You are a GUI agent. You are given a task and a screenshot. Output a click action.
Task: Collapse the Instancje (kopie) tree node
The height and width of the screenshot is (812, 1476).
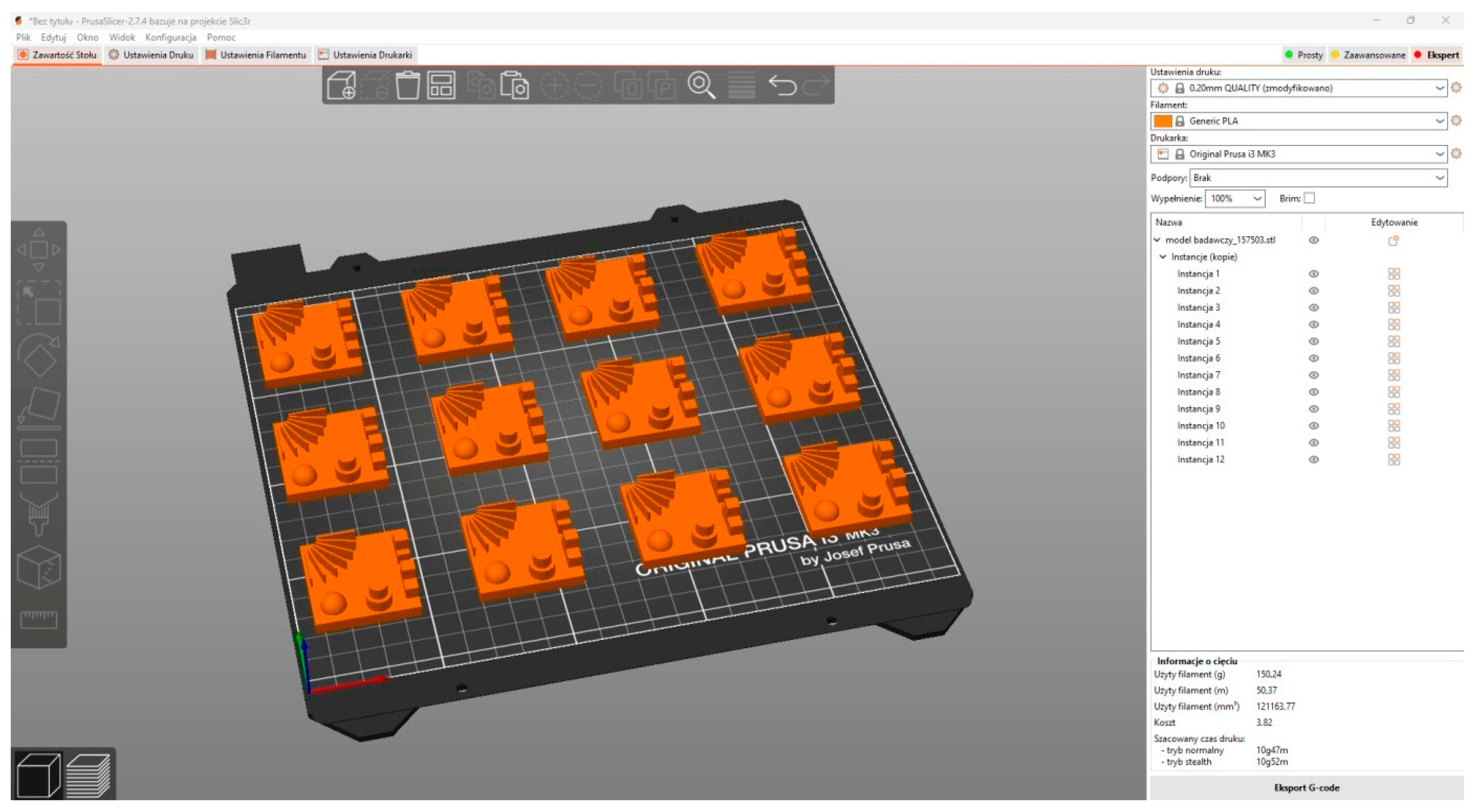point(1162,257)
